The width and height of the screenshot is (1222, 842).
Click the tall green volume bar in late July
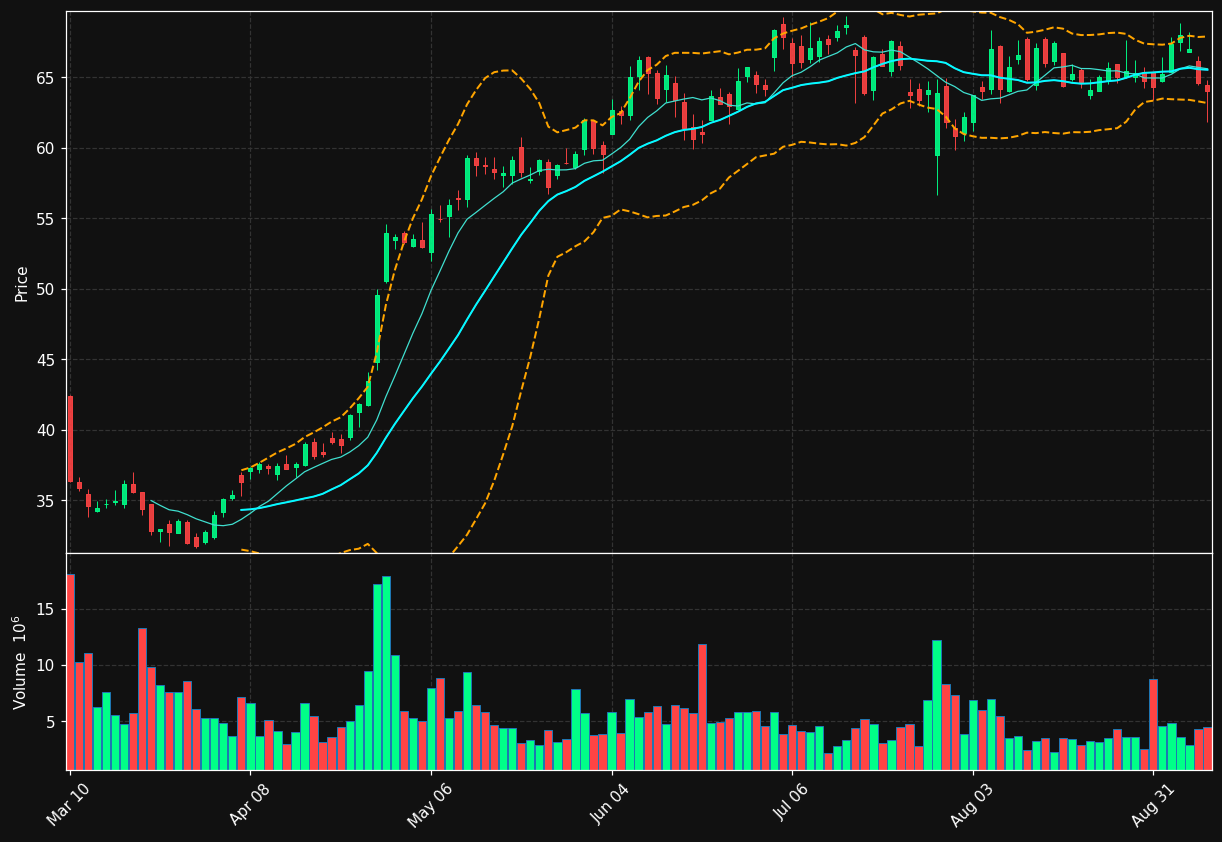coord(937,705)
